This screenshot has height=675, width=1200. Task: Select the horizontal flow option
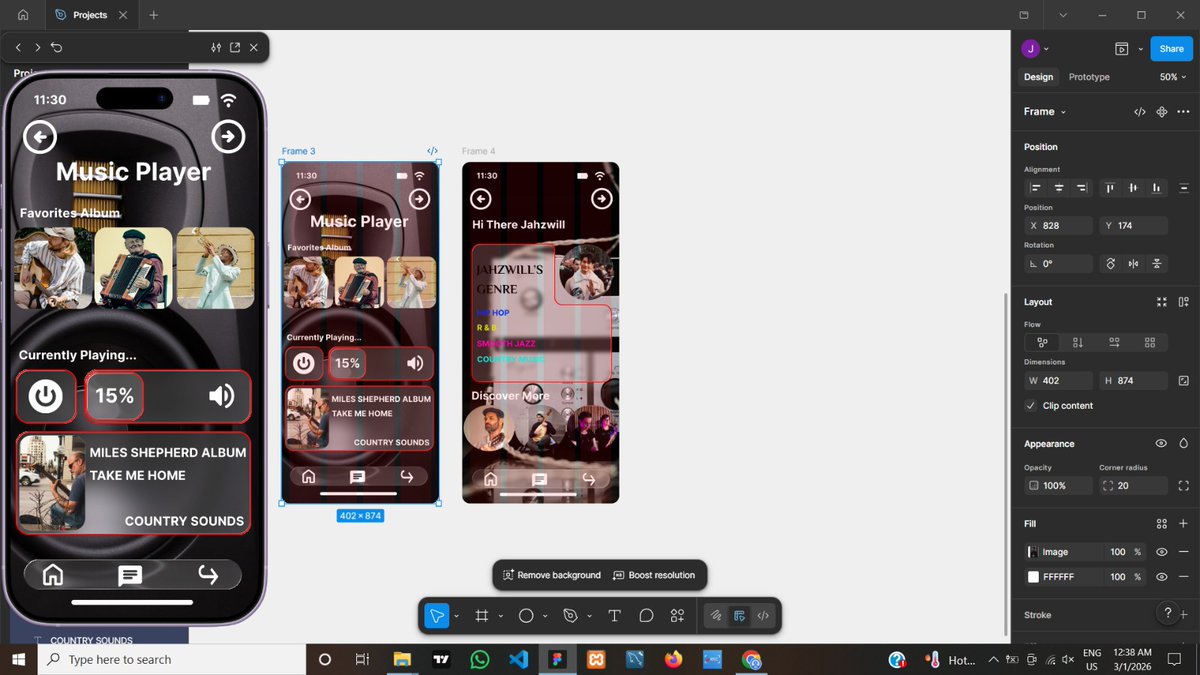[x=1114, y=343]
